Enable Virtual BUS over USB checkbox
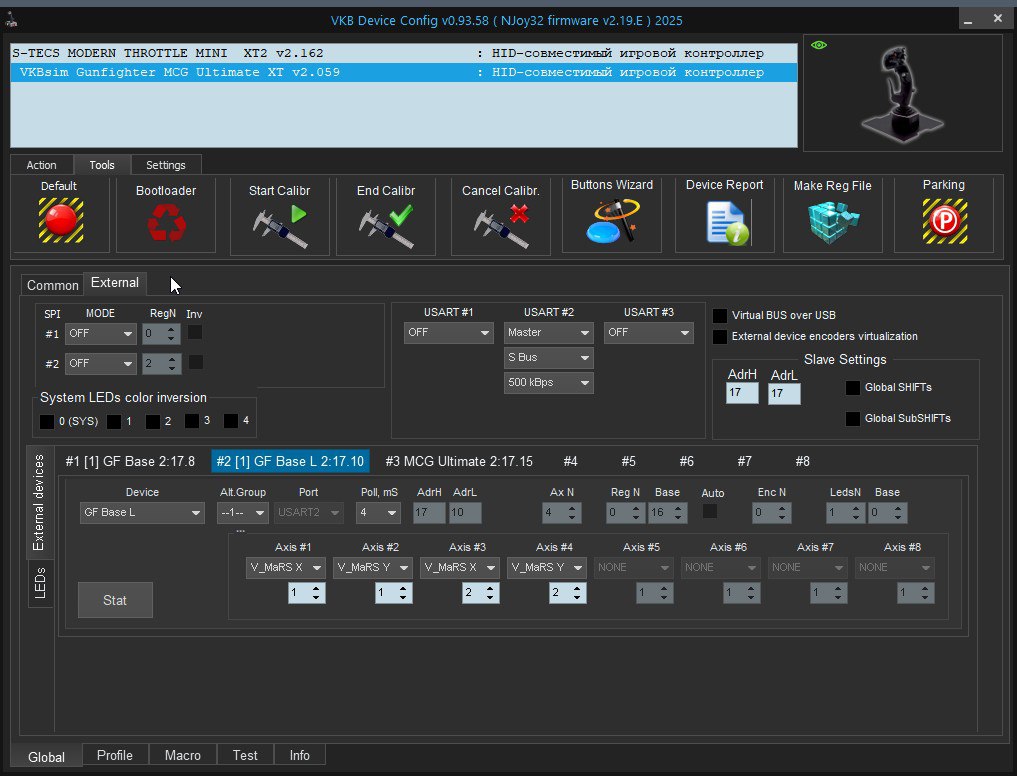Viewport: 1017px width, 776px height. 720,315
